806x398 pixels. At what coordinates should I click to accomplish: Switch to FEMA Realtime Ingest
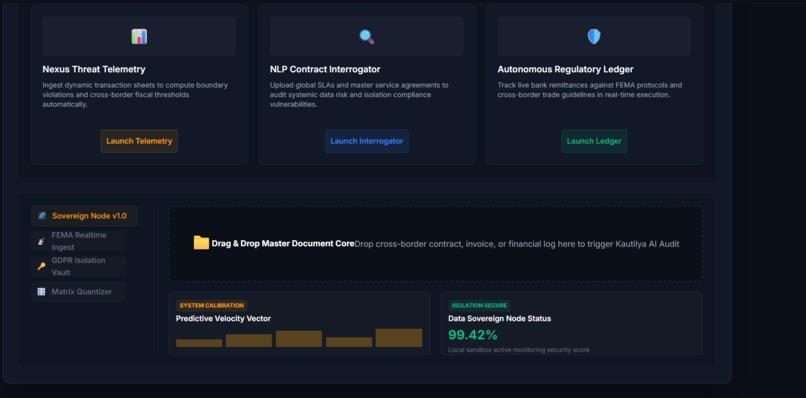tap(79, 241)
